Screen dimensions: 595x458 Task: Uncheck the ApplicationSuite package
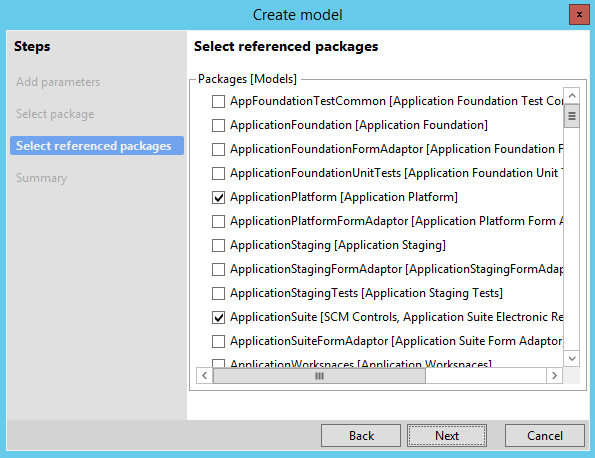tap(218, 317)
